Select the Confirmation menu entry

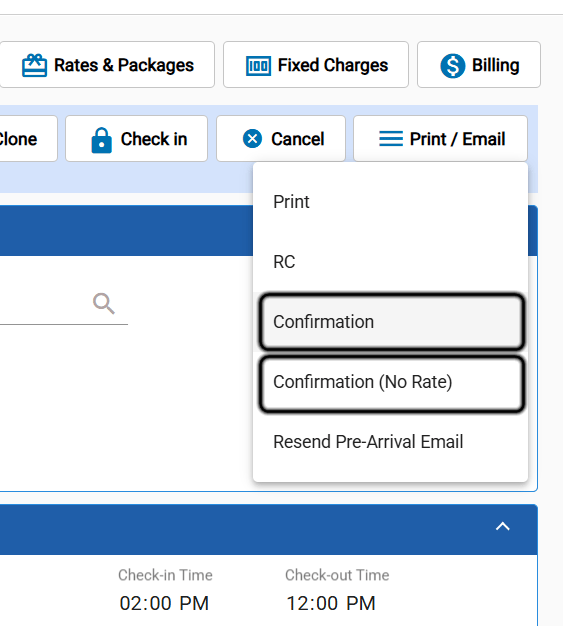391,322
